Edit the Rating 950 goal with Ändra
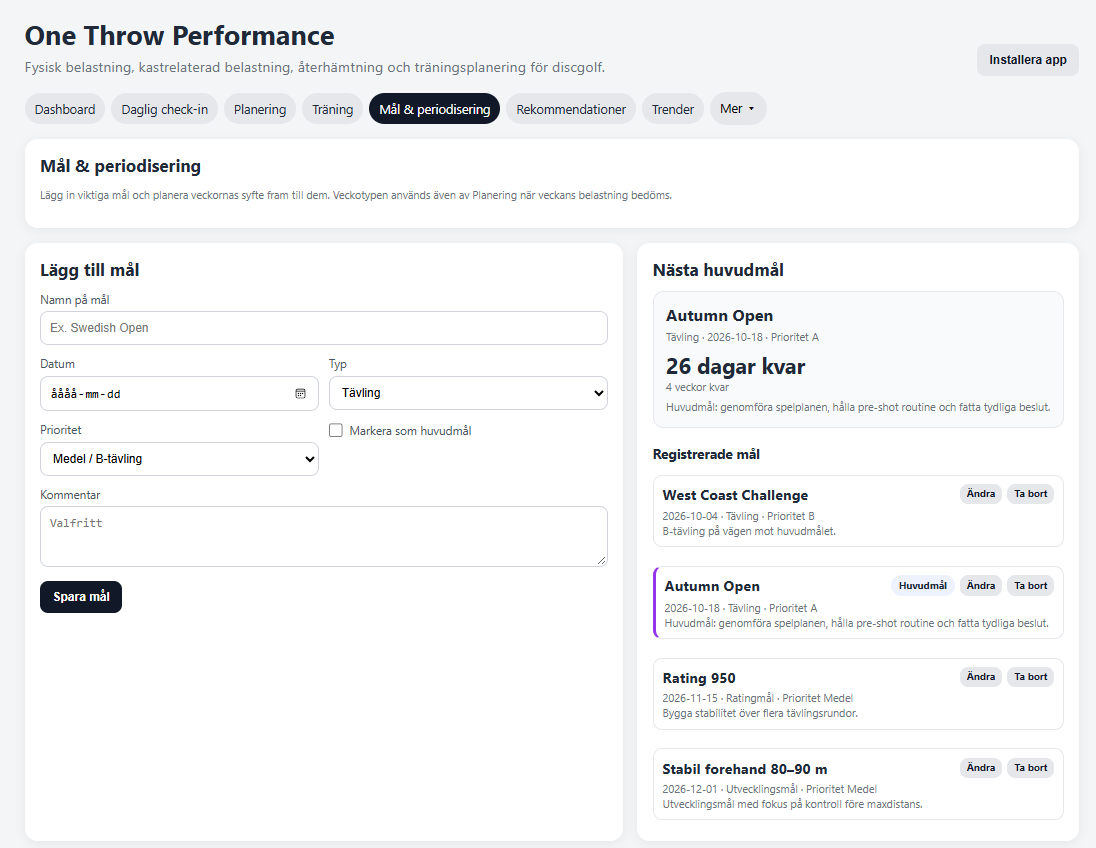Image resolution: width=1096 pixels, height=848 pixels. click(x=981, y=677)
